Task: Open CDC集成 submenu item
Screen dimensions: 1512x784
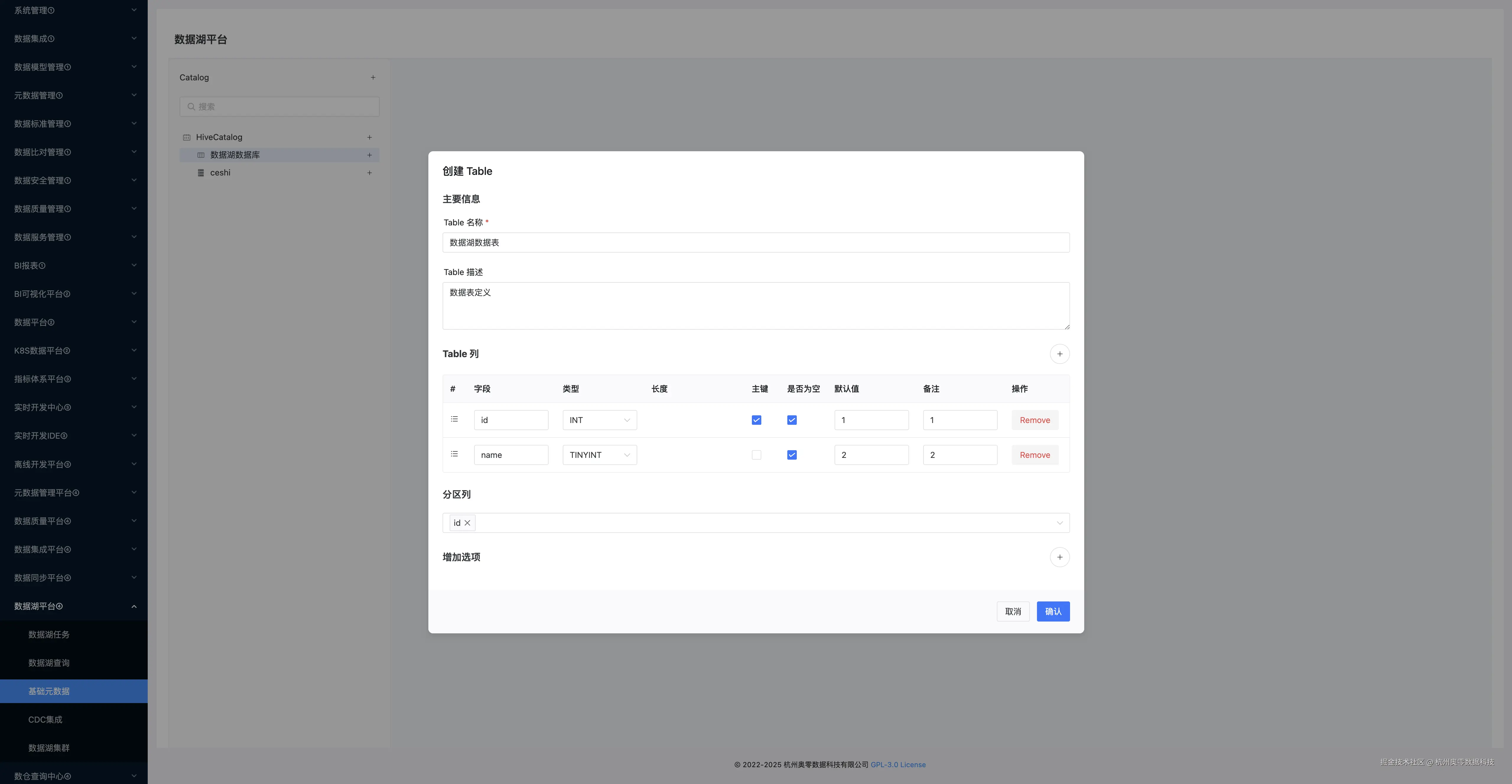Action: tap(74, 719)
